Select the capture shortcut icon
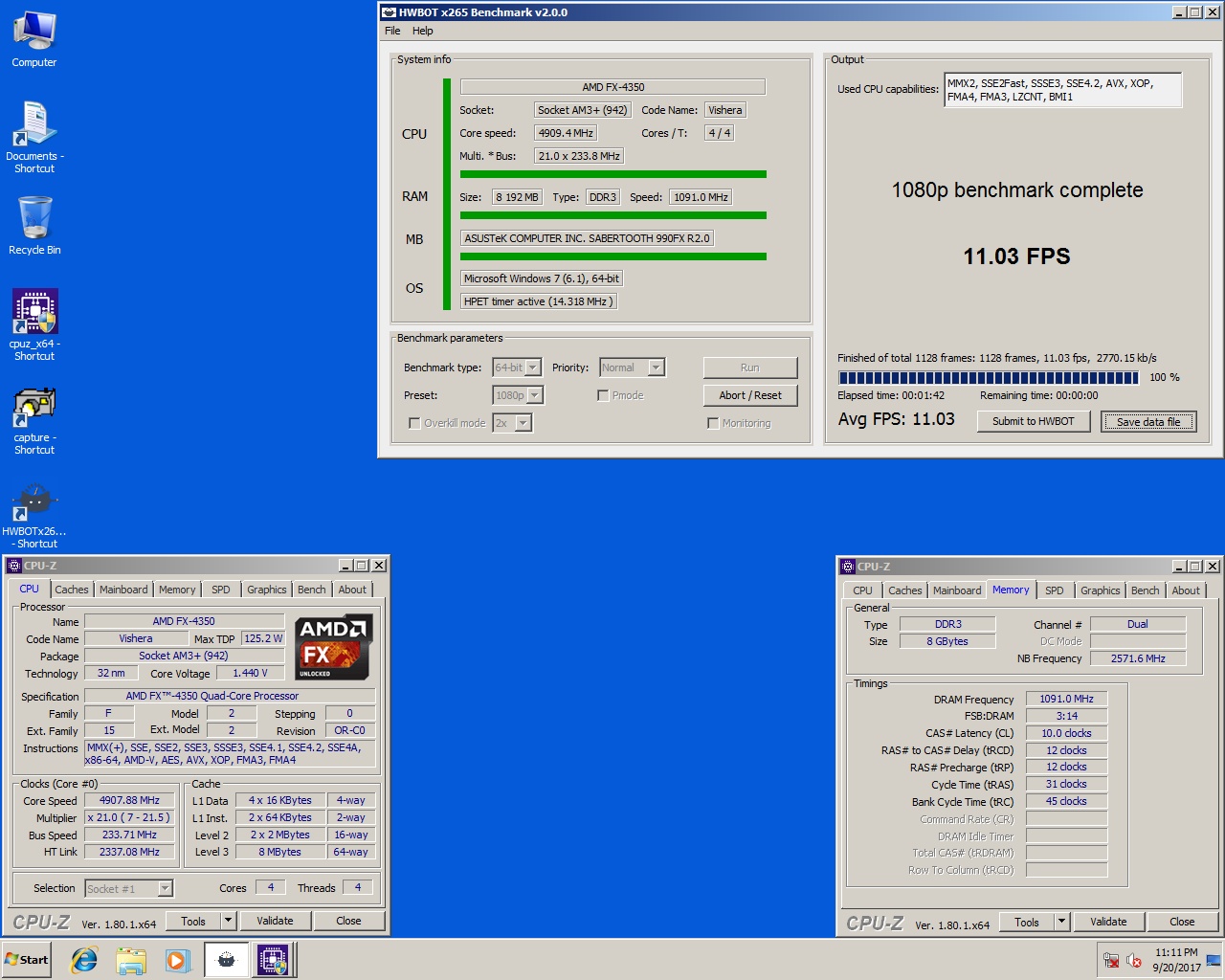1225x980 pixels. (34, 418)
